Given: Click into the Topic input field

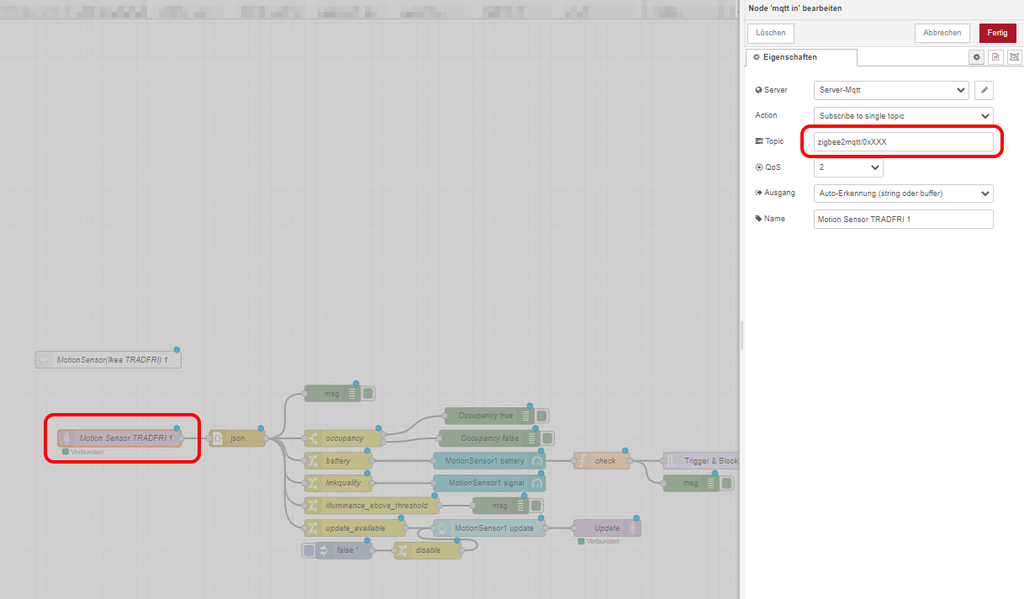Looking at the screenshot, I should [903, 142].
